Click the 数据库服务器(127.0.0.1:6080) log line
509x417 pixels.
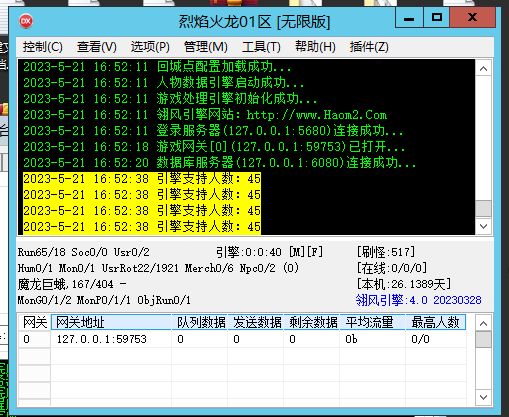tap(219, 163)
